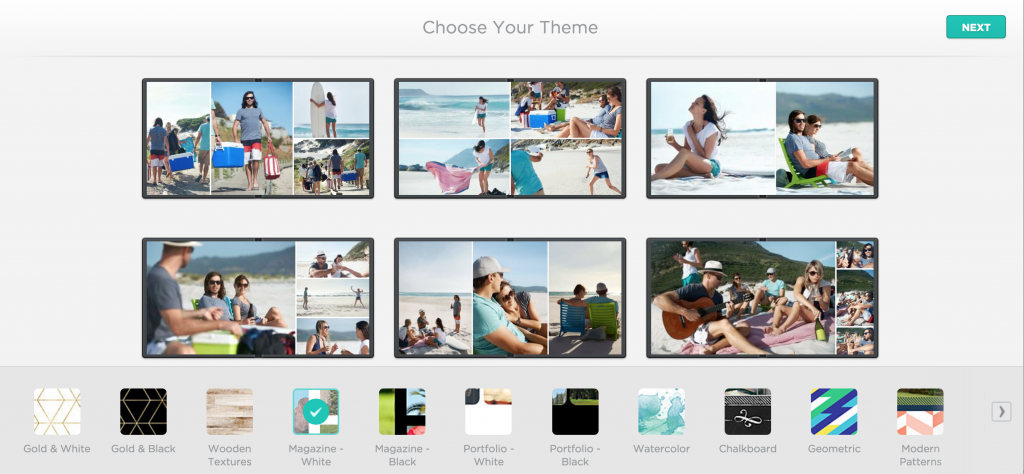1024x474 pixels.
Task: Choose the Wooden Textures theme icon
Action: coord(229,411)
